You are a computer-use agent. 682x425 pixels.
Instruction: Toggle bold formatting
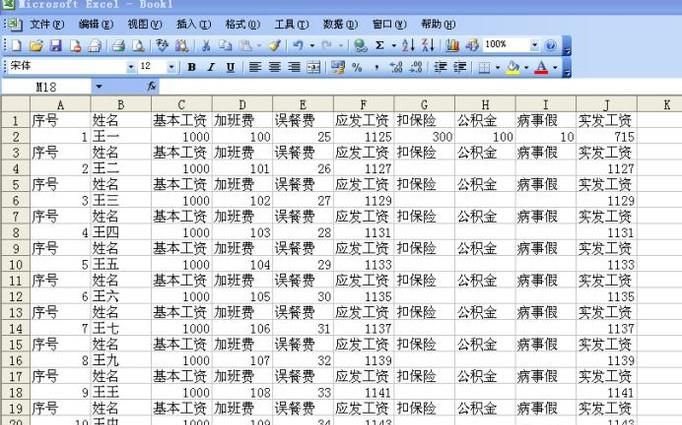(x=191, y=67)
